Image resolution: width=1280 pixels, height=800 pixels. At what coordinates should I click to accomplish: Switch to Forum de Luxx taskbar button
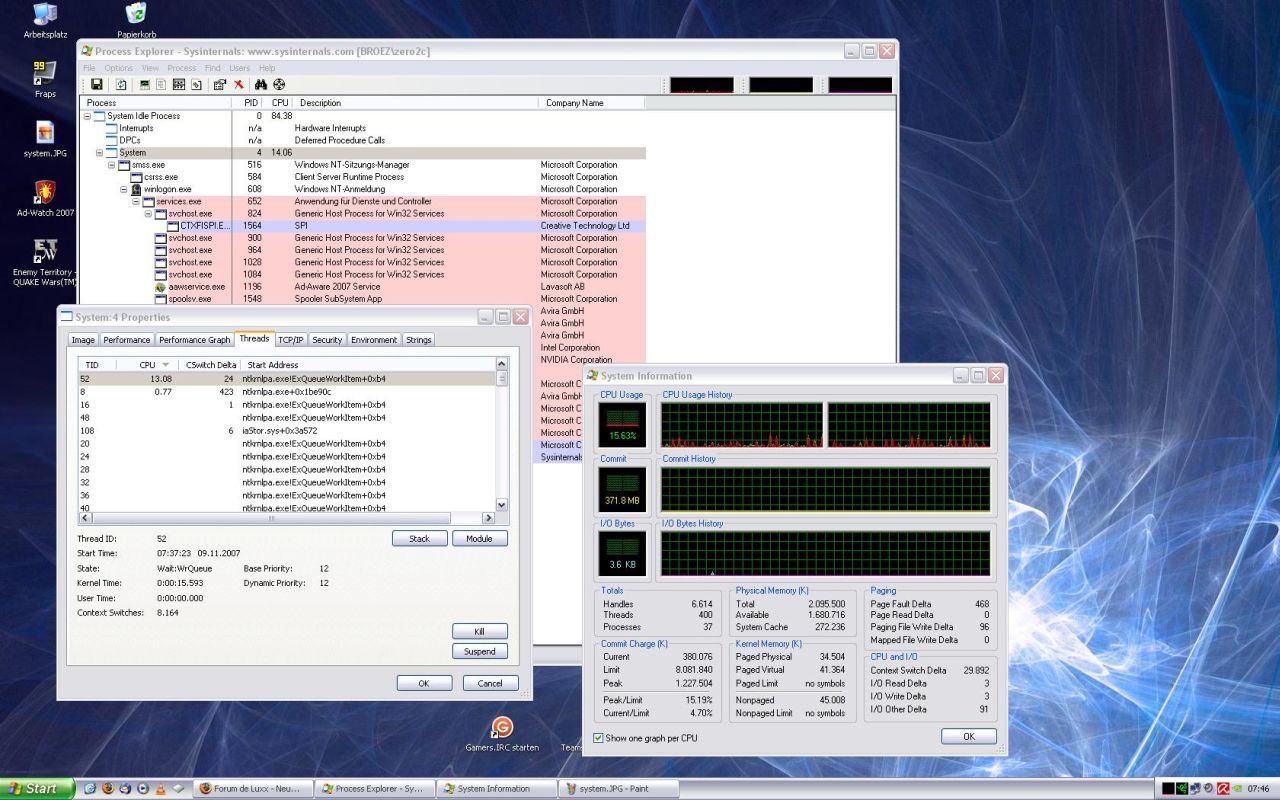[253, 788]
